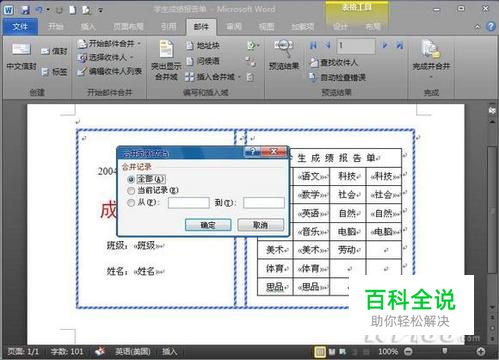The height and width of the screenshot is (360, 499).
Task: Select the All records radio button
Action: (131, 179)
